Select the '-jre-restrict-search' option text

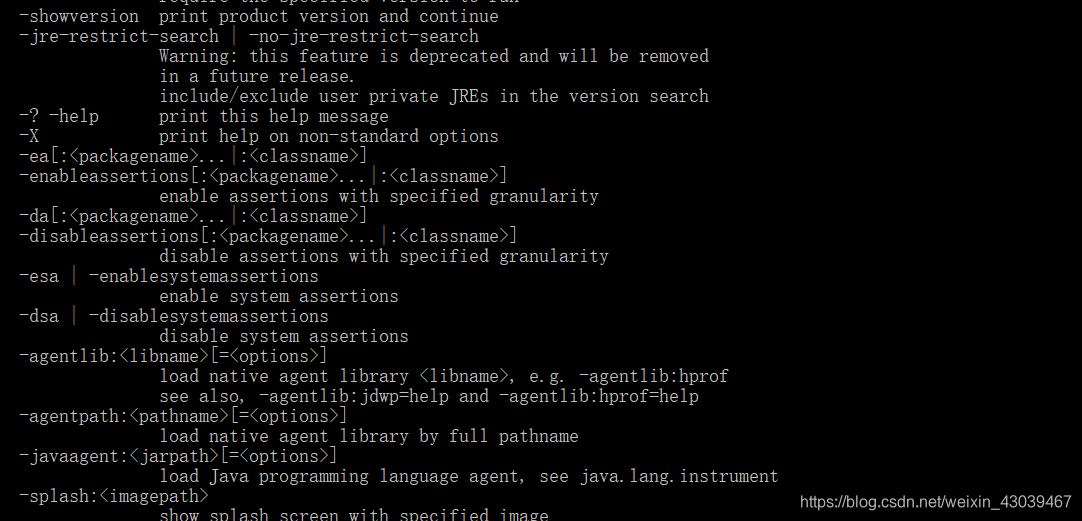click(119, 36)
